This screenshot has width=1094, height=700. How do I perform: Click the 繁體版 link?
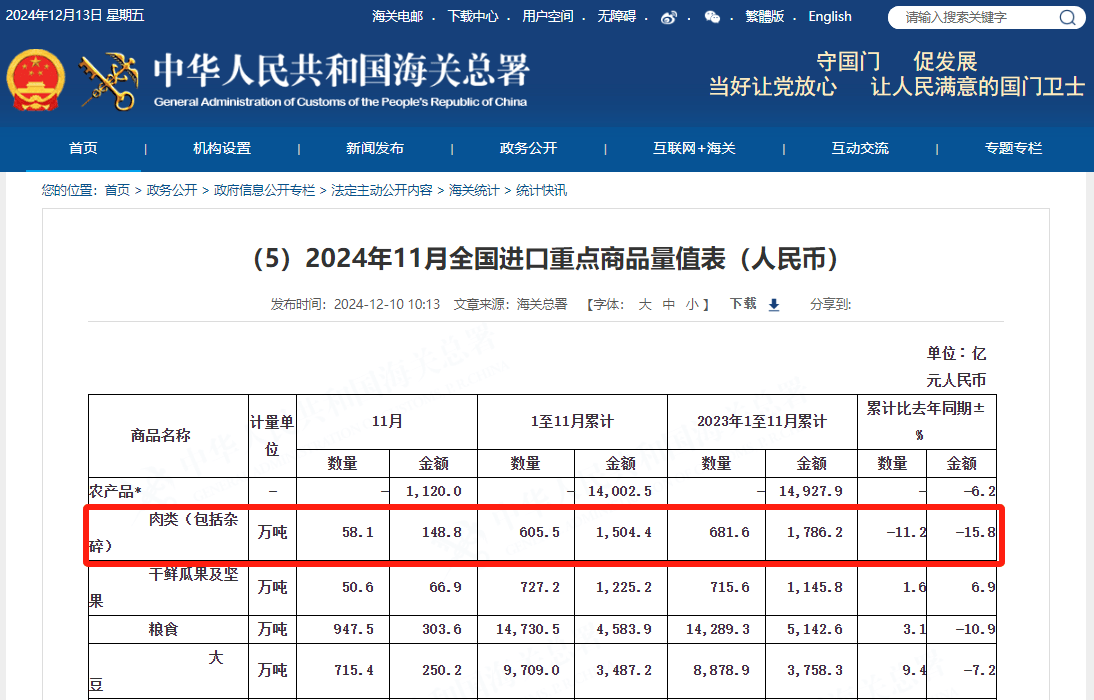(765, 16)
